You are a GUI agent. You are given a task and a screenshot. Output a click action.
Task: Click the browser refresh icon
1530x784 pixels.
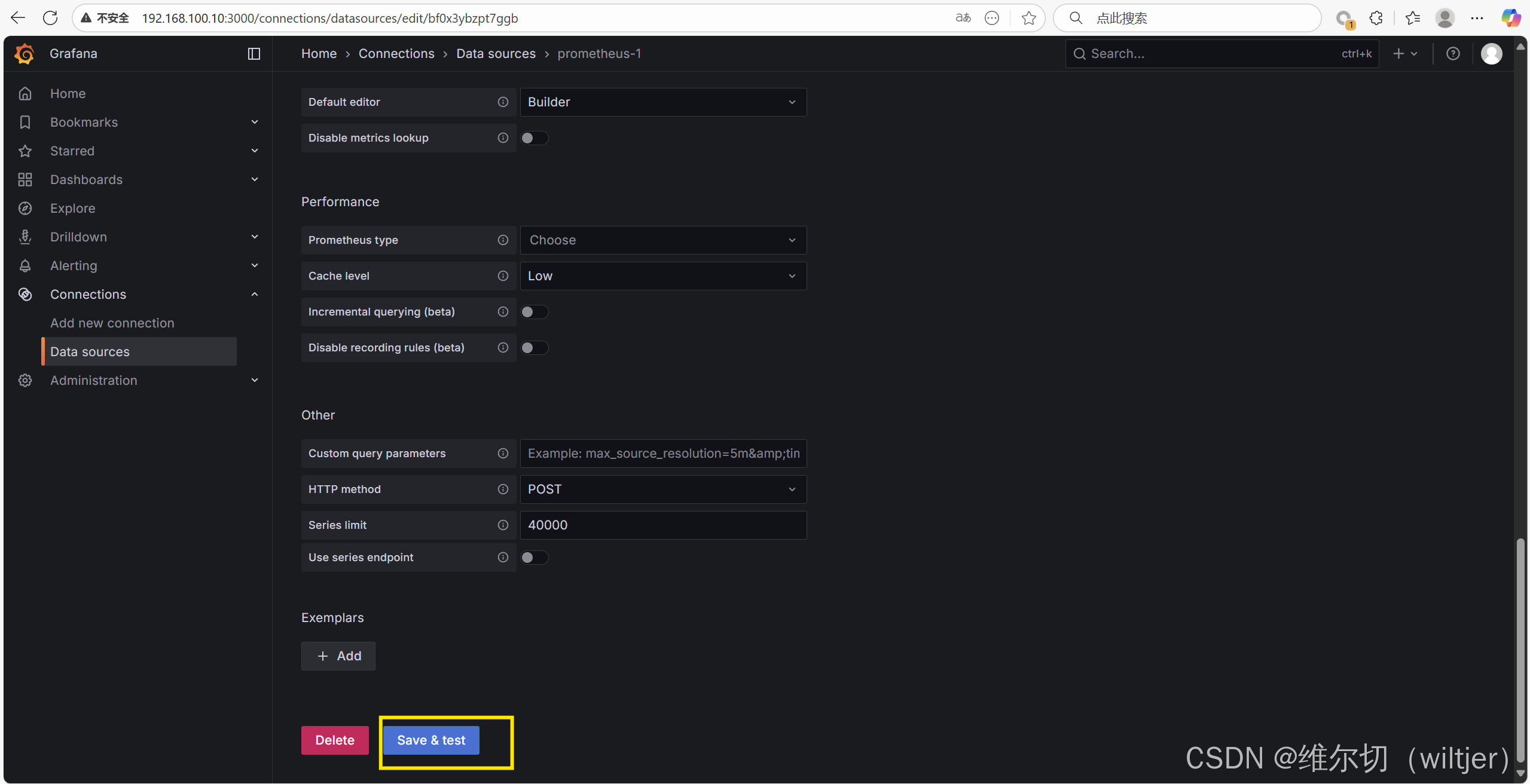(50, 18)
